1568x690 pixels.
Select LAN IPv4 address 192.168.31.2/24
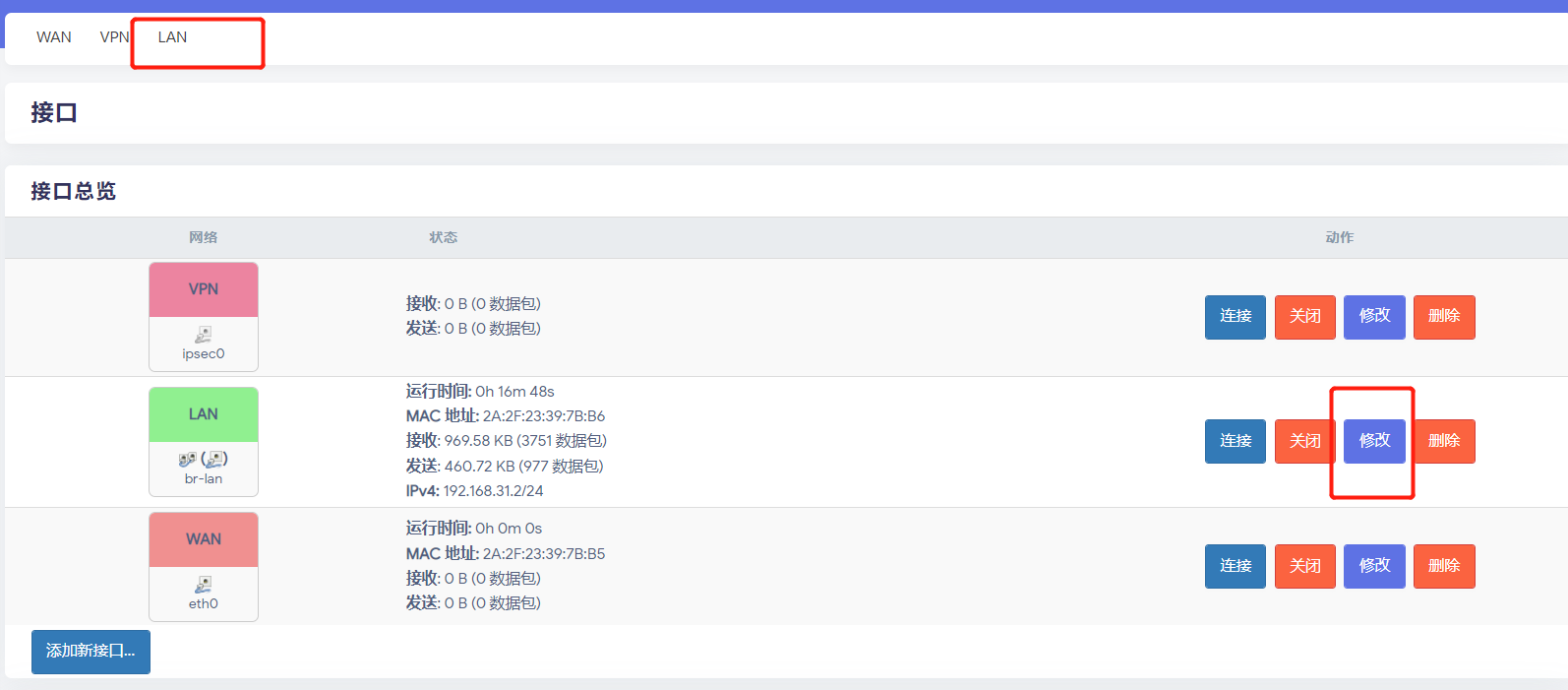click(x=493, y=490)
